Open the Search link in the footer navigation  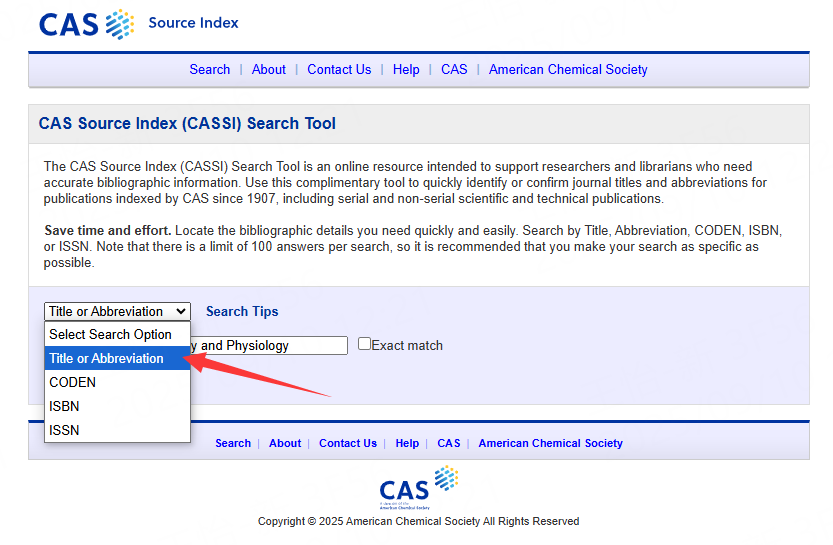click(x=233, y=443)
